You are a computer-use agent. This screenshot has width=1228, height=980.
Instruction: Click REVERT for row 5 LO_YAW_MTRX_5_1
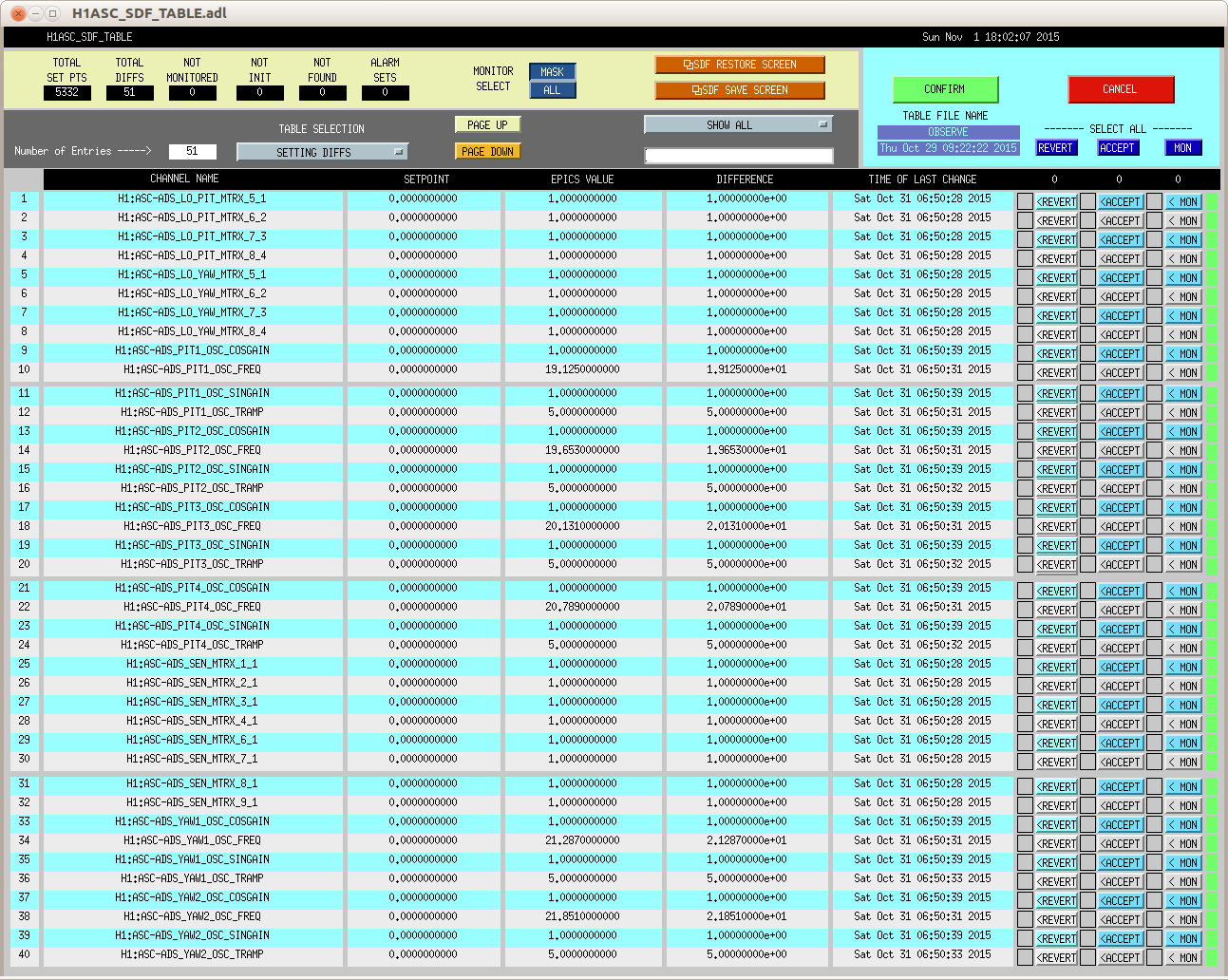tap(1056, 278)
